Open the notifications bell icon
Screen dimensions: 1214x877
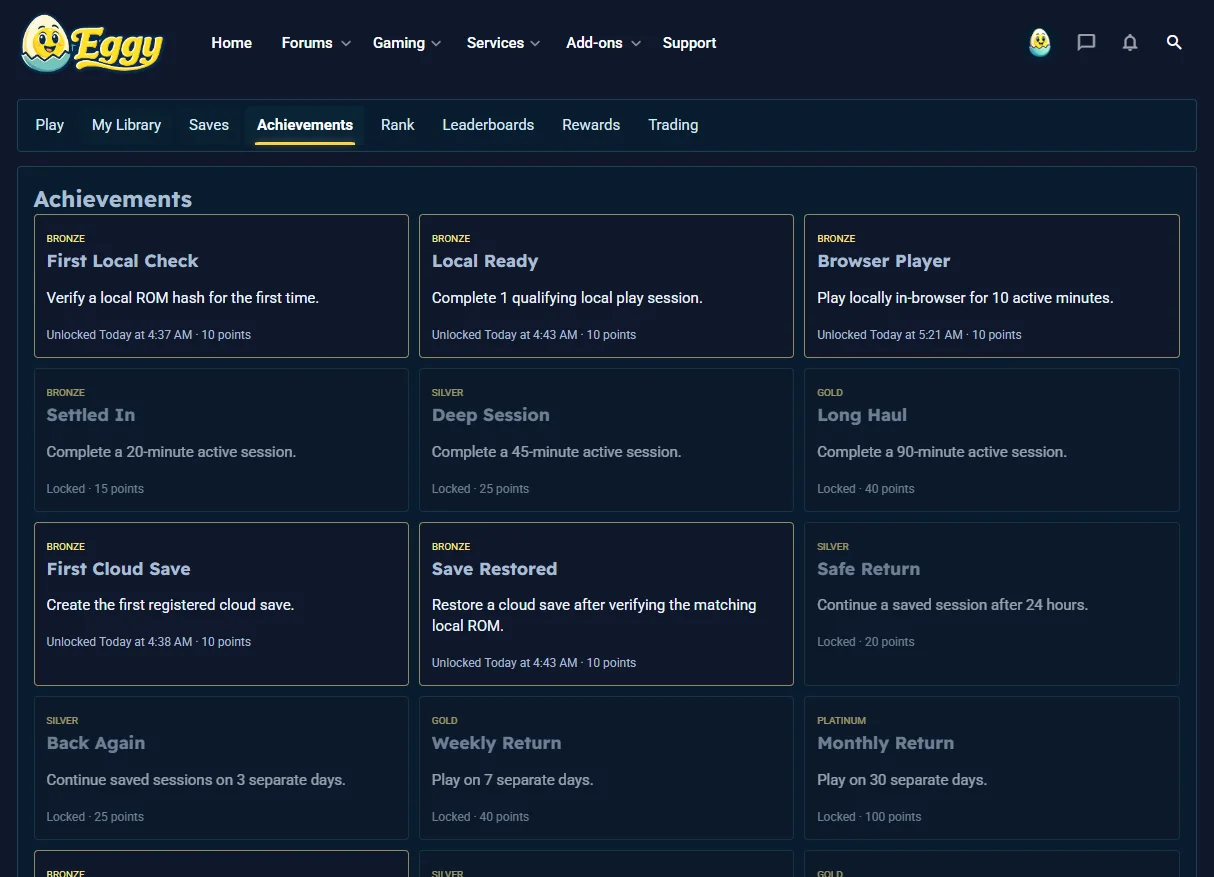1130,43
